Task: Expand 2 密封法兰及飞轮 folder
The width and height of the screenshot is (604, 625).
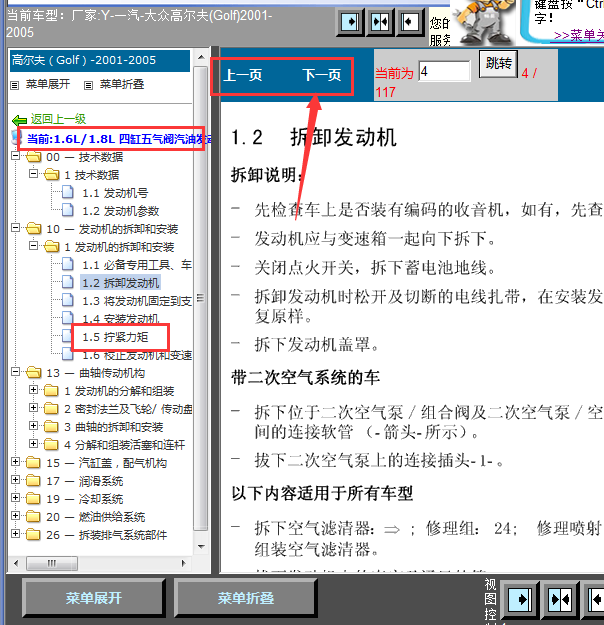Action: pos(33,408)
